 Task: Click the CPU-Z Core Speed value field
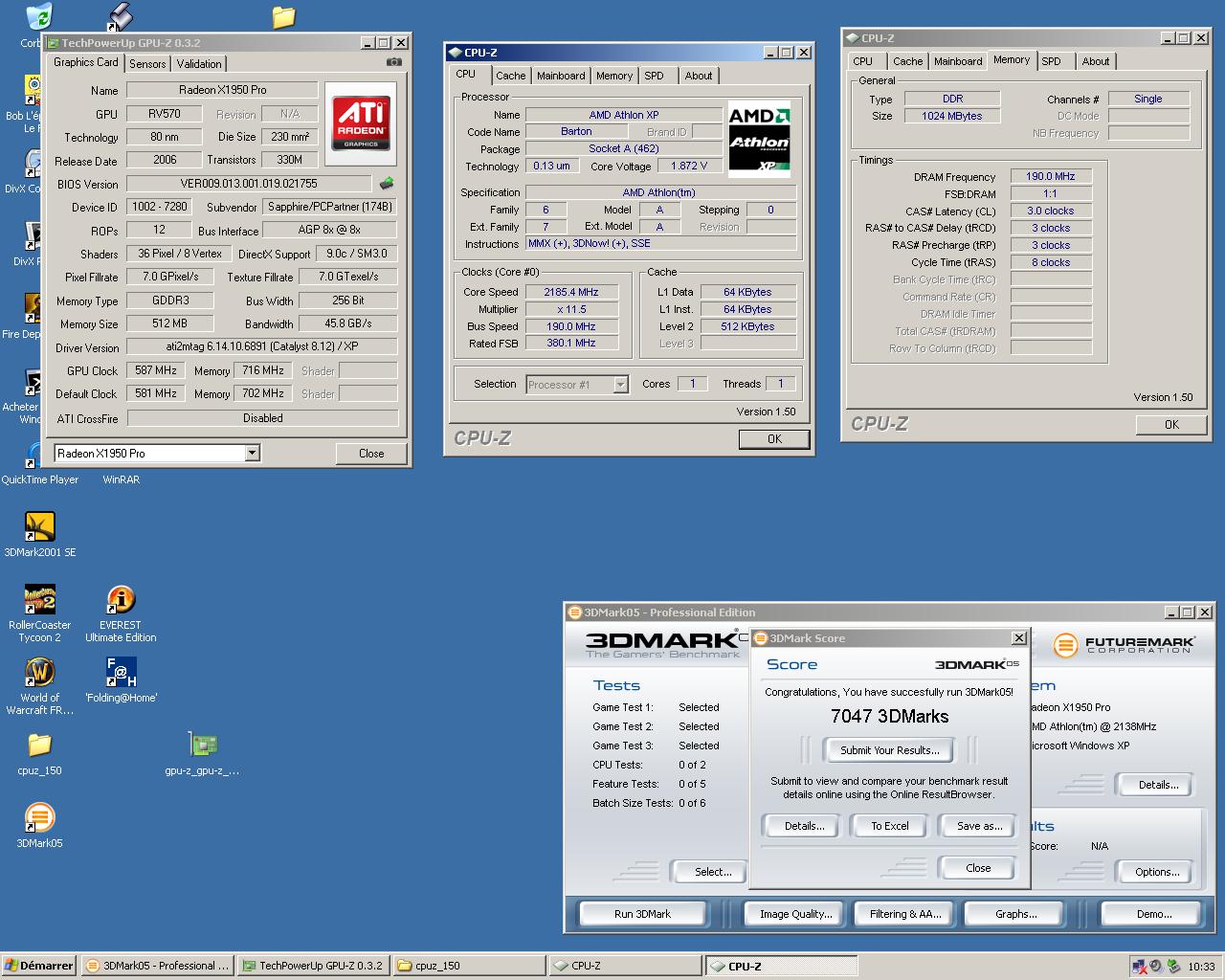(x=571, y=292)
